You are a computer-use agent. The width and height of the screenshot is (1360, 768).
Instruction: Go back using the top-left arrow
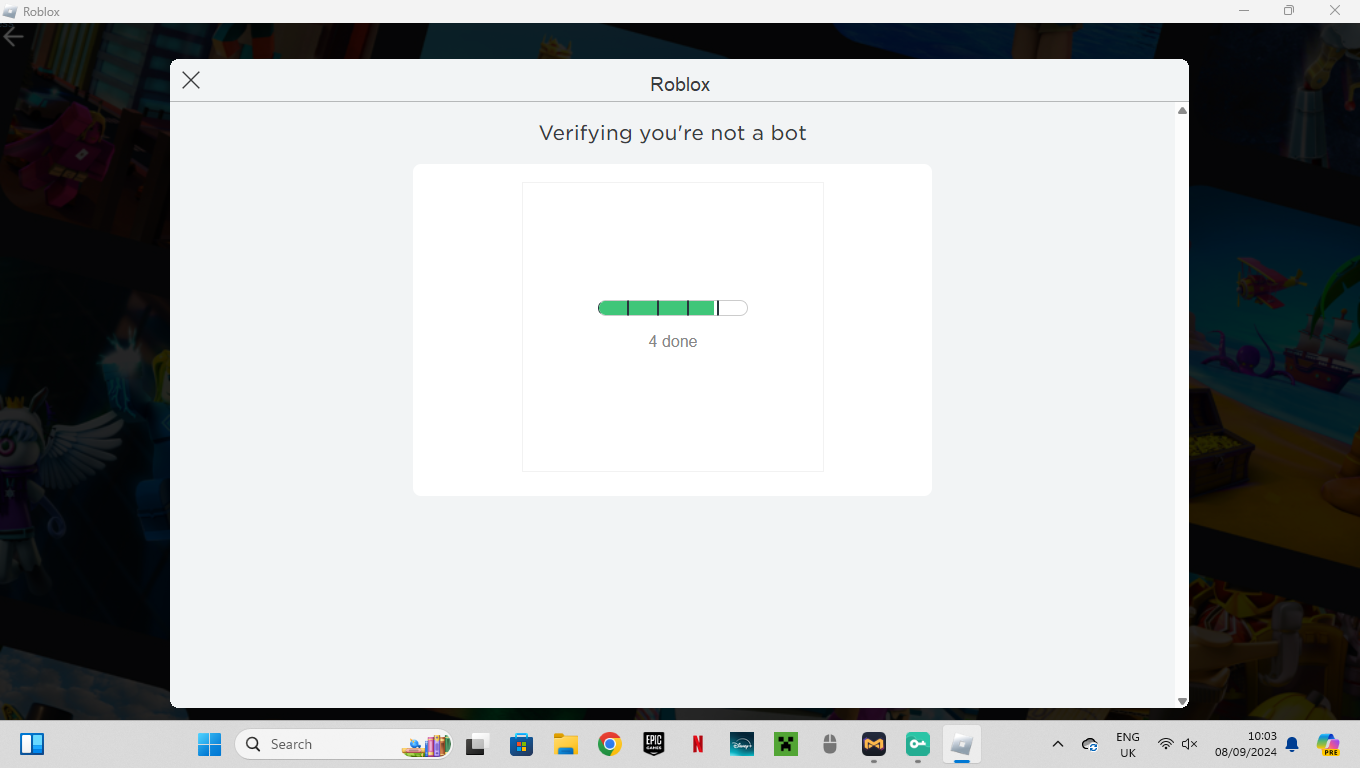(x=13, y=37)
